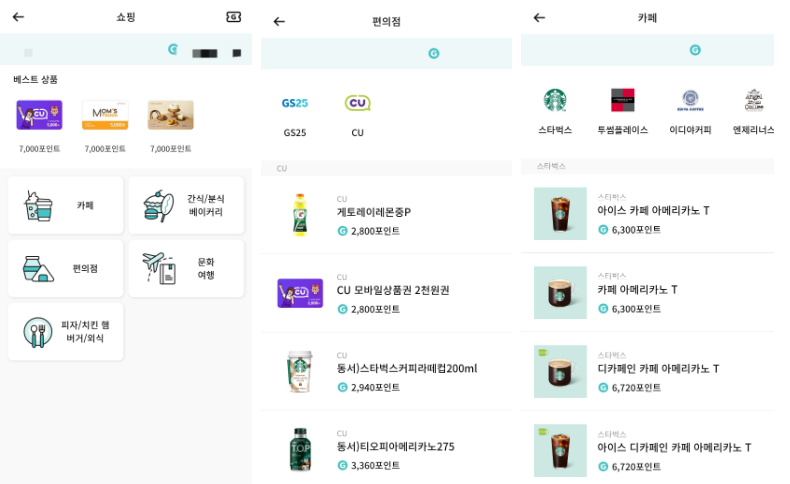Go back from the 편의점 screen
790x484 pixels.
click(x=279, y=21)
